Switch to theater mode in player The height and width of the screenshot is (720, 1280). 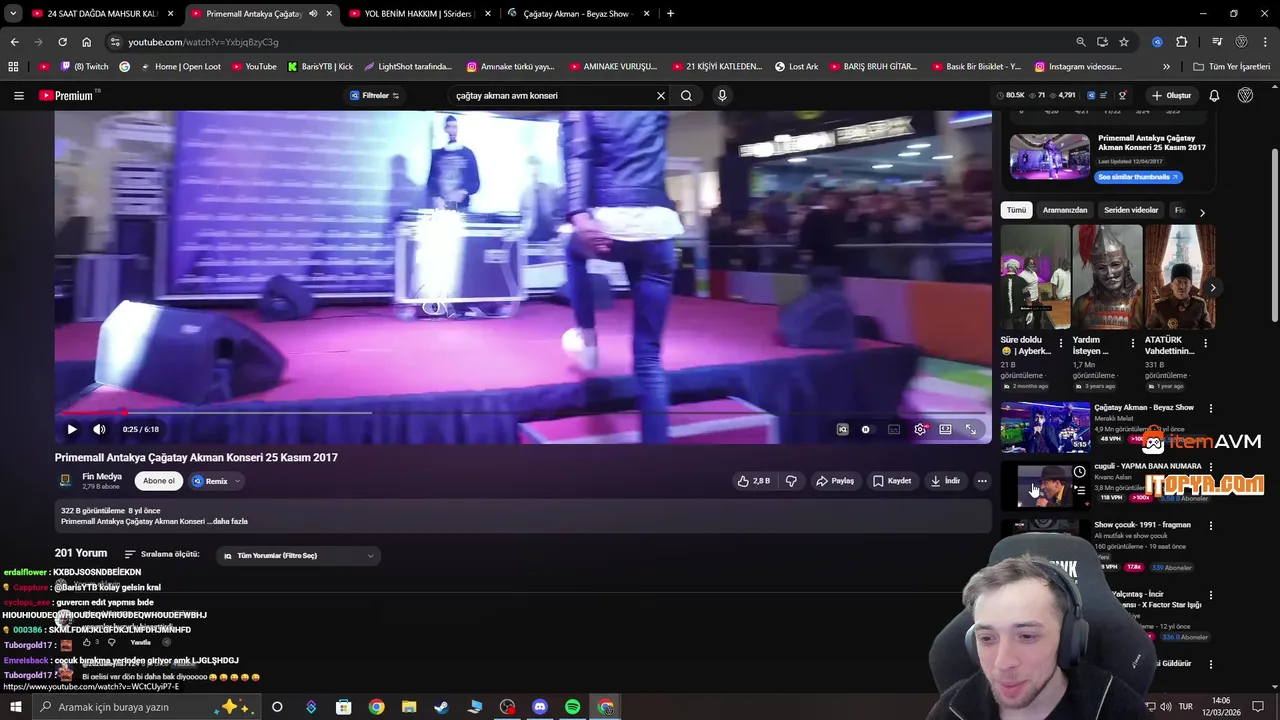coord(945,429)
